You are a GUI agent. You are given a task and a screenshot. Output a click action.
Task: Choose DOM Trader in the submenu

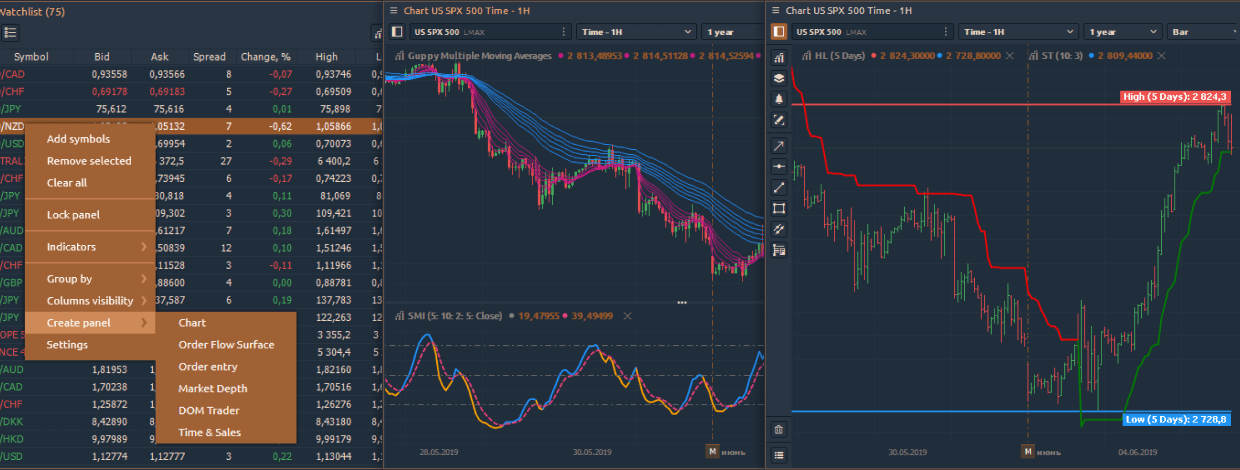(226, 411)
